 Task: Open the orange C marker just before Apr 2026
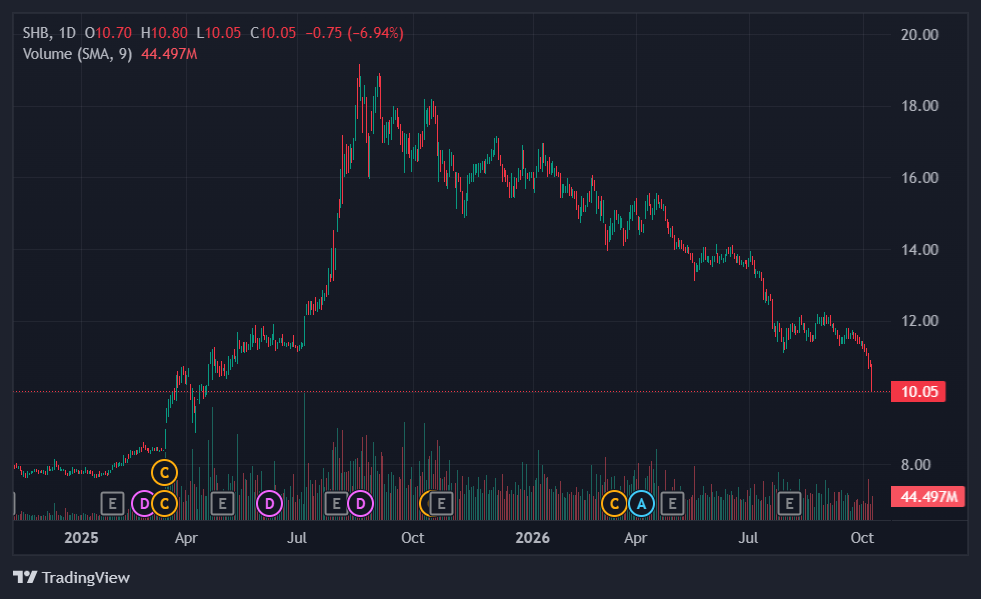[x=614, y=503]
